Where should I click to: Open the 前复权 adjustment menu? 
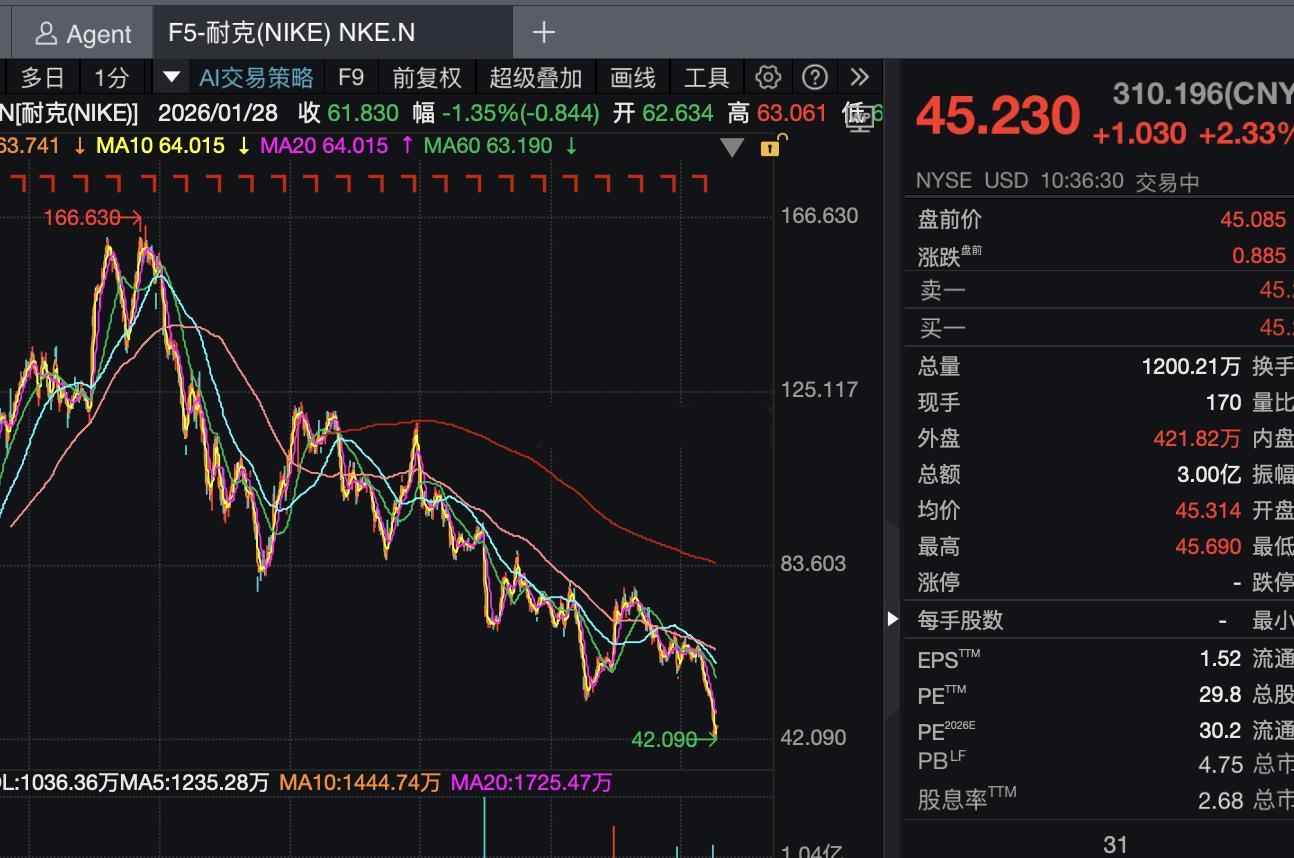pos(427,77)
